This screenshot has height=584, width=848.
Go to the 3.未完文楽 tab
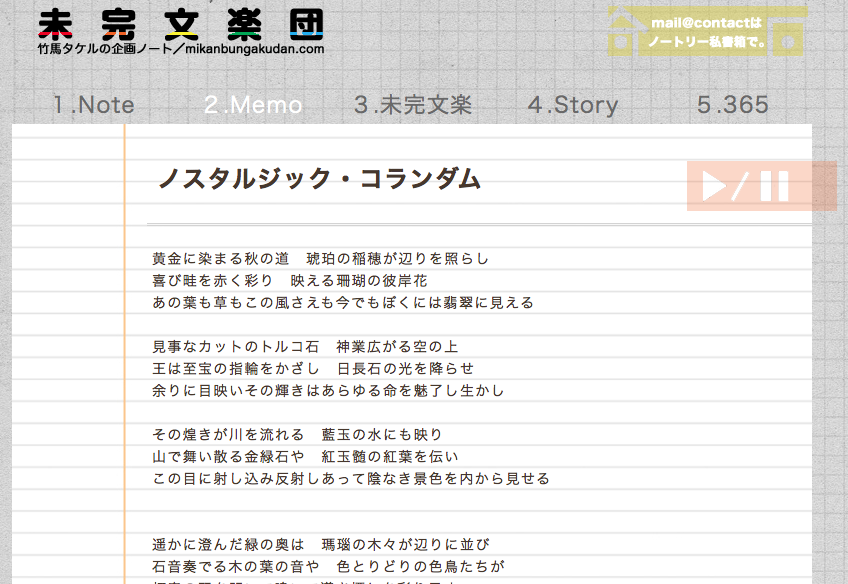[413, 105]
